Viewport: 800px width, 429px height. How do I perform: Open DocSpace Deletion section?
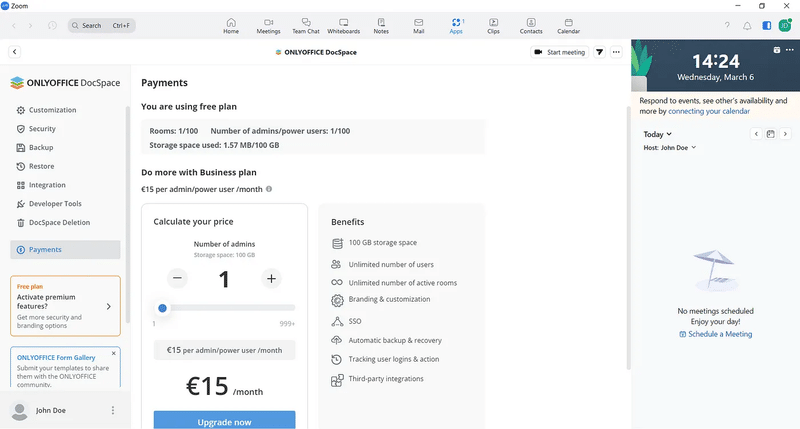[53, 222]
